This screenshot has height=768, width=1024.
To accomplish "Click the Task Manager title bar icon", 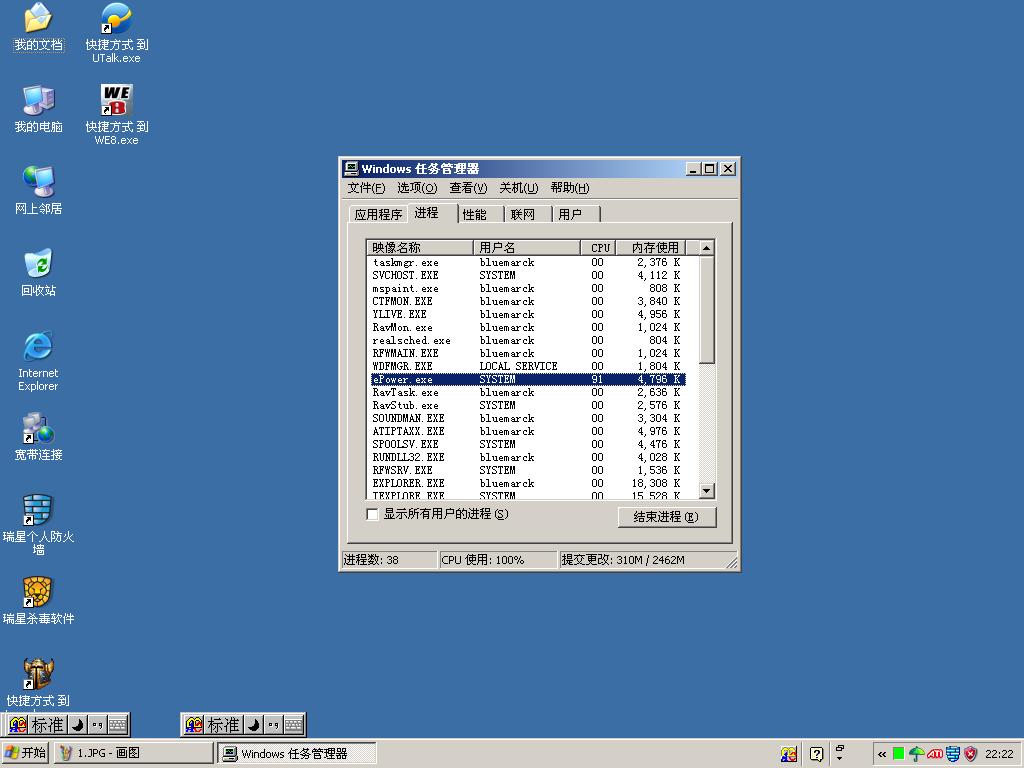I will click(x=351, y=168).
